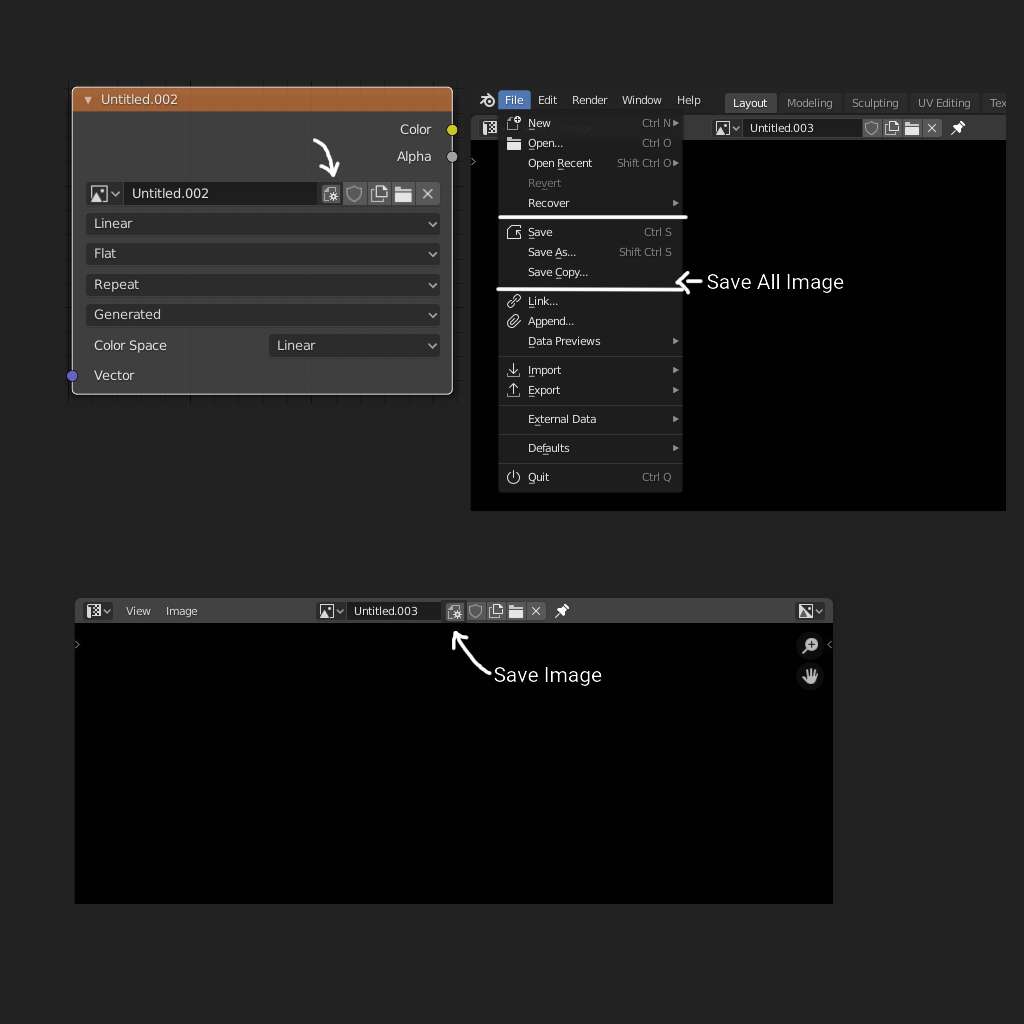Toggle the pin icon in the bottom image editor
This screenshot has height=1024, width=1024.
point(562,611)
